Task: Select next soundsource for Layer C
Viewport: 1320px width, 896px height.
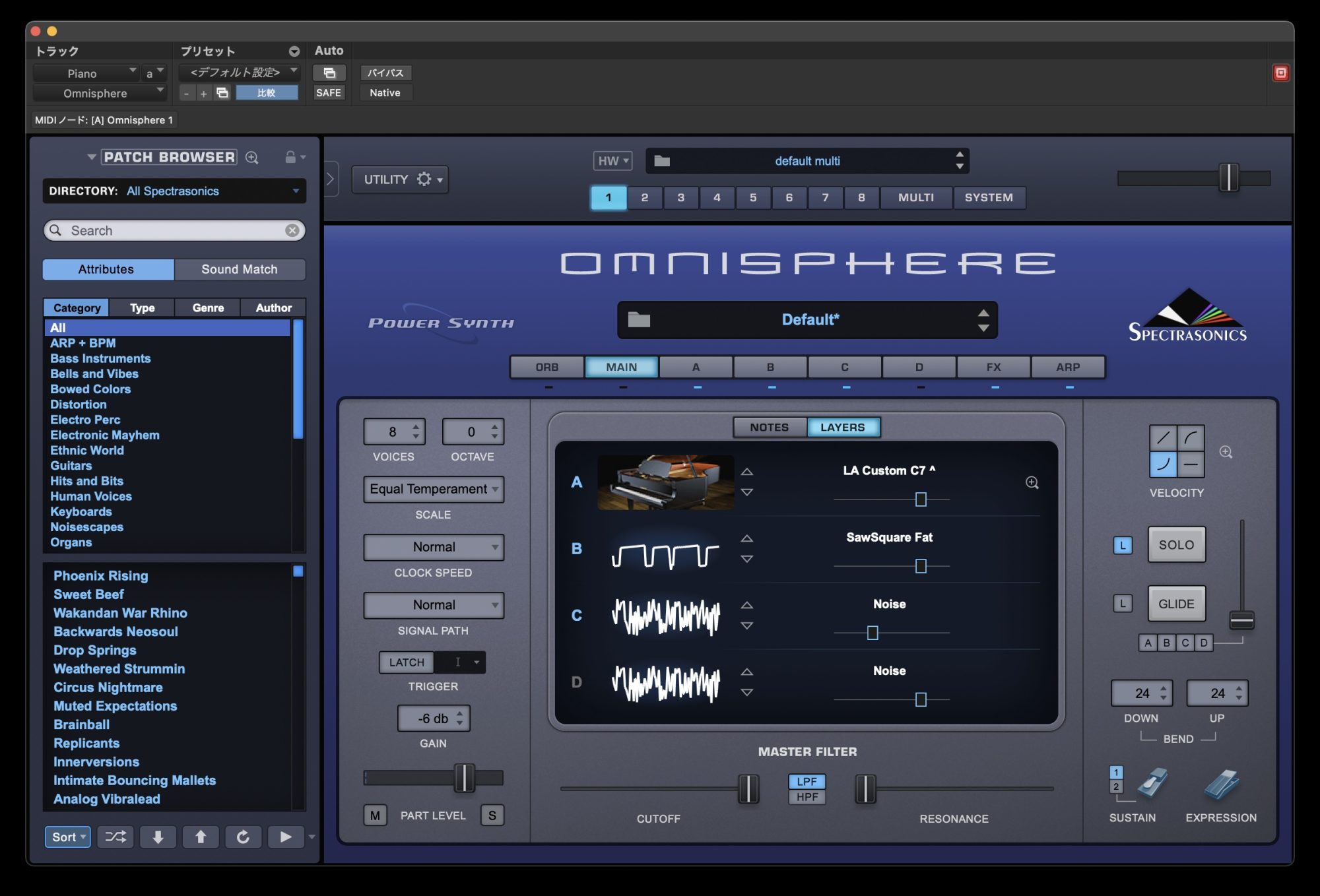Action: click(746, 625)
